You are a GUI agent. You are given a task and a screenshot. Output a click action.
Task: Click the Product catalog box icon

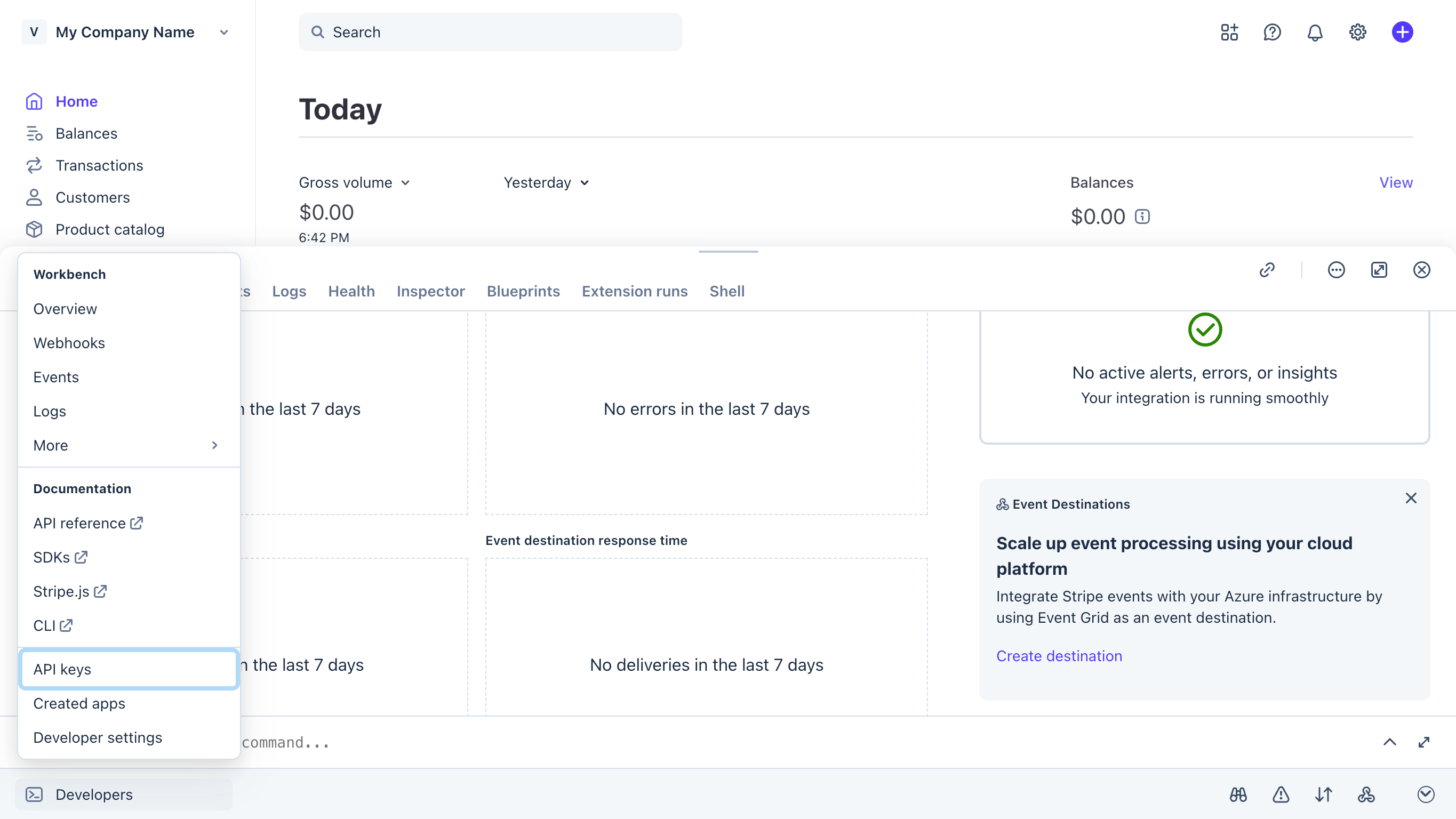pyautogui.click(x=34, y=229)
